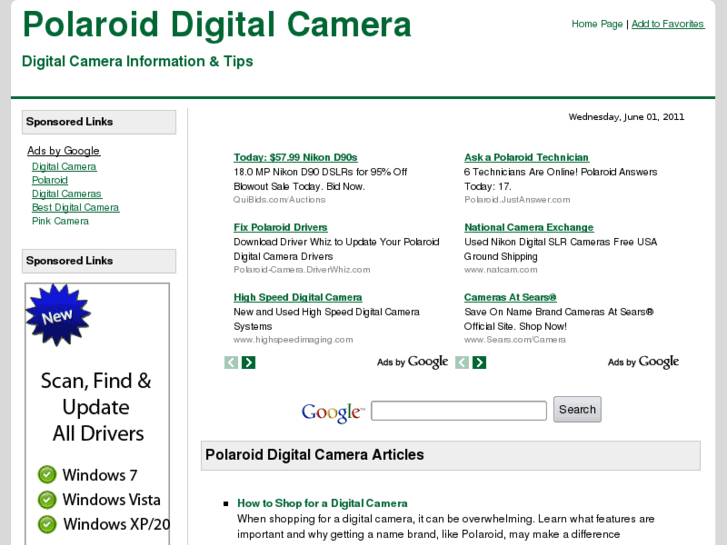Click the left Ads by Google label

(413, 362)
